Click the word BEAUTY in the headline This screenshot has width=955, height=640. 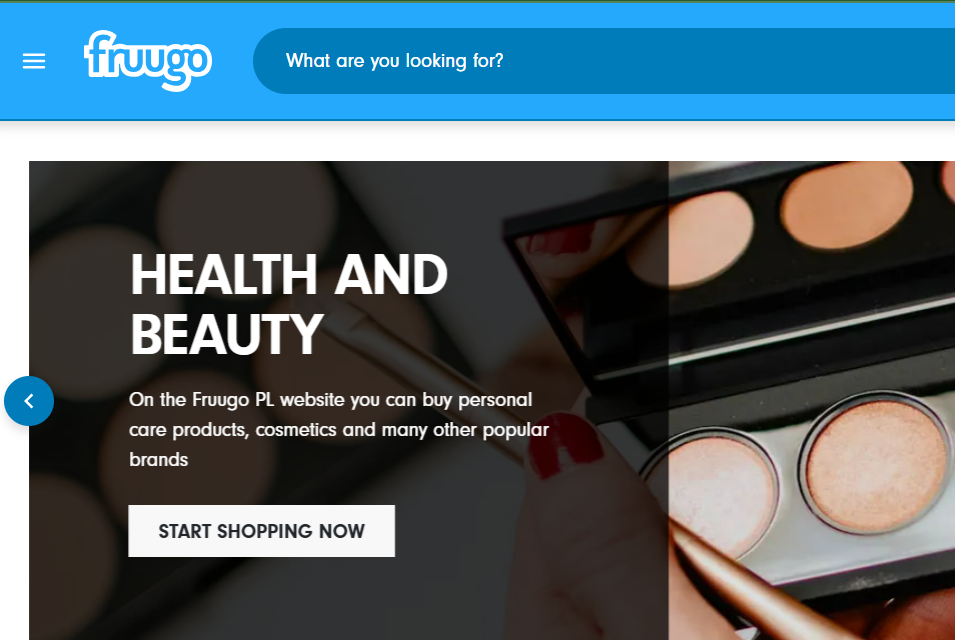[226, 334]
